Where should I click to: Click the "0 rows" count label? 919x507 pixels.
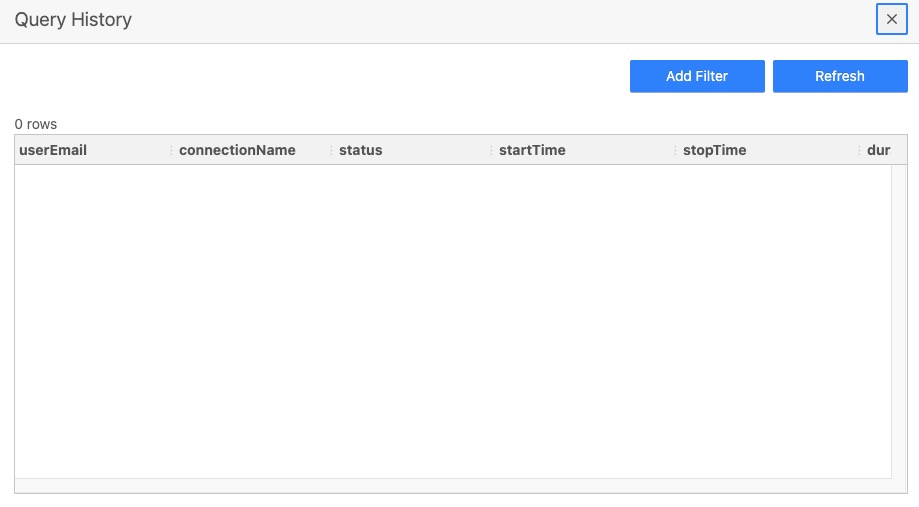[x=36, y=124]
